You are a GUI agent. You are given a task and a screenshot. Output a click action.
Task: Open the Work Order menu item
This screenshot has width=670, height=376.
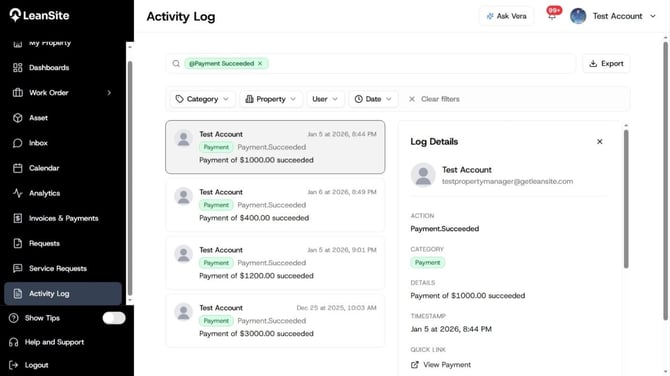coord(63,93)
